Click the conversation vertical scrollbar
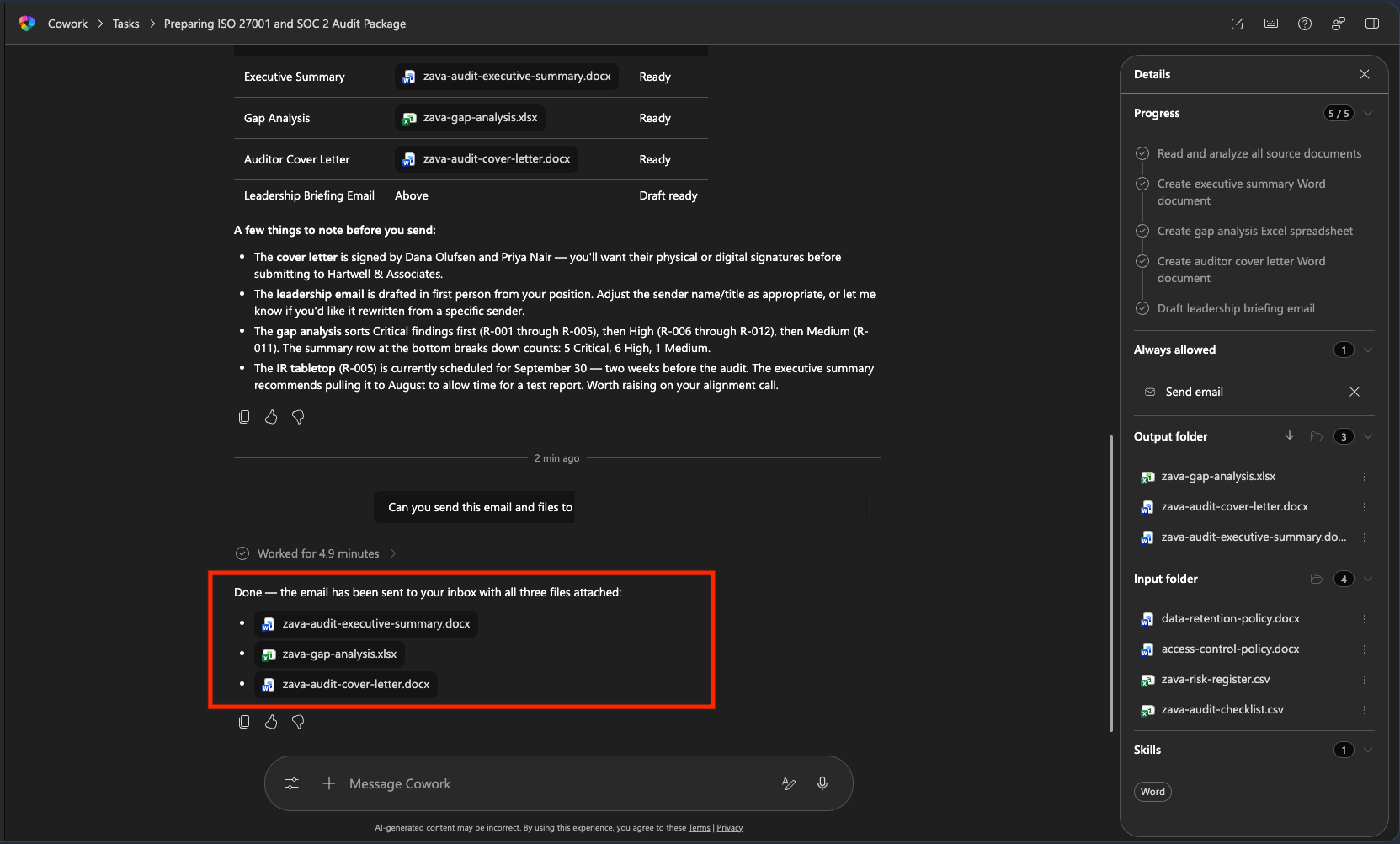This screenshot has height=844, width=1400. [1111, 581]
